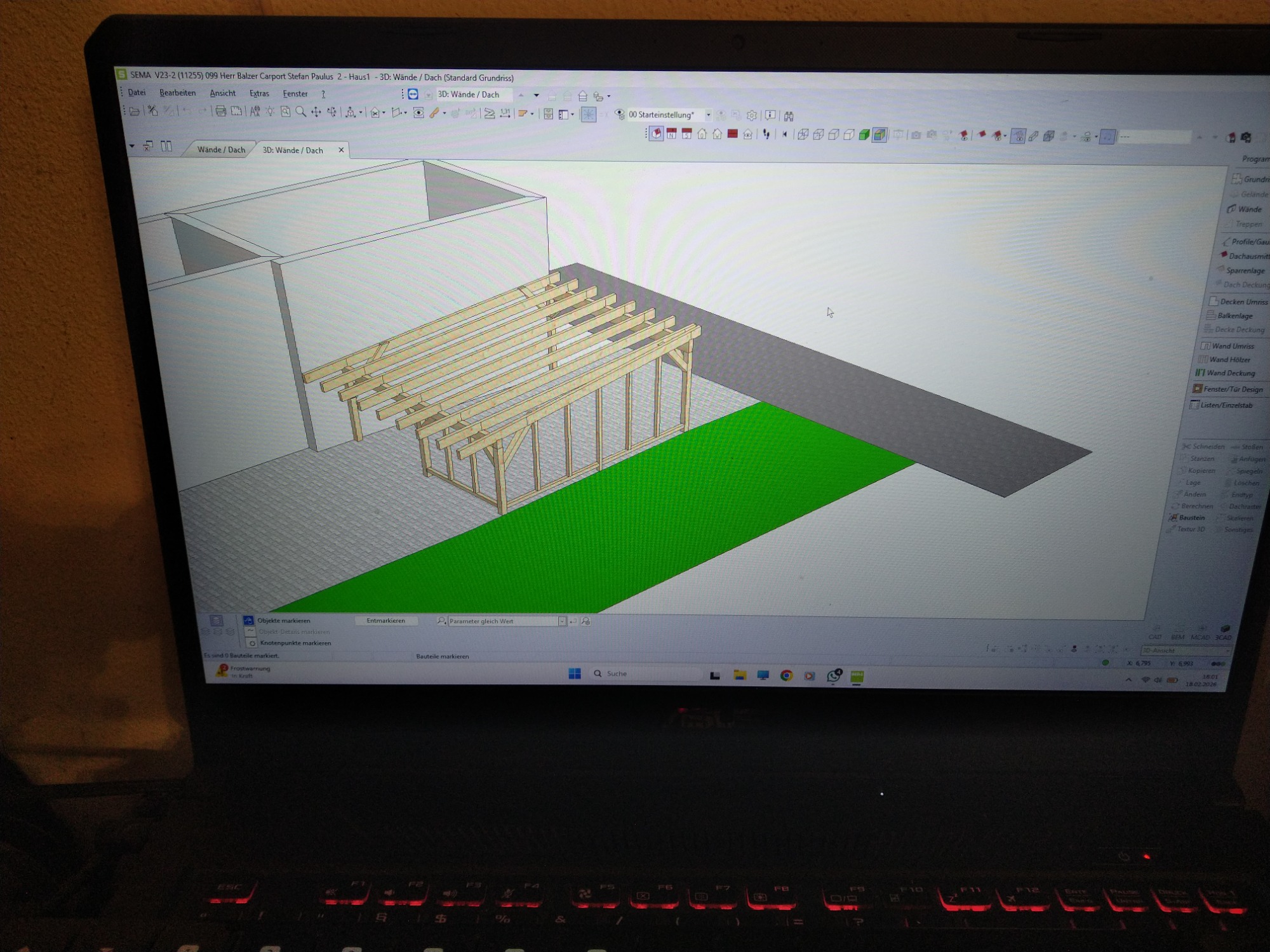Toggle the textured colored cube display
The image size is (1270, 952).
coord(879,135)
